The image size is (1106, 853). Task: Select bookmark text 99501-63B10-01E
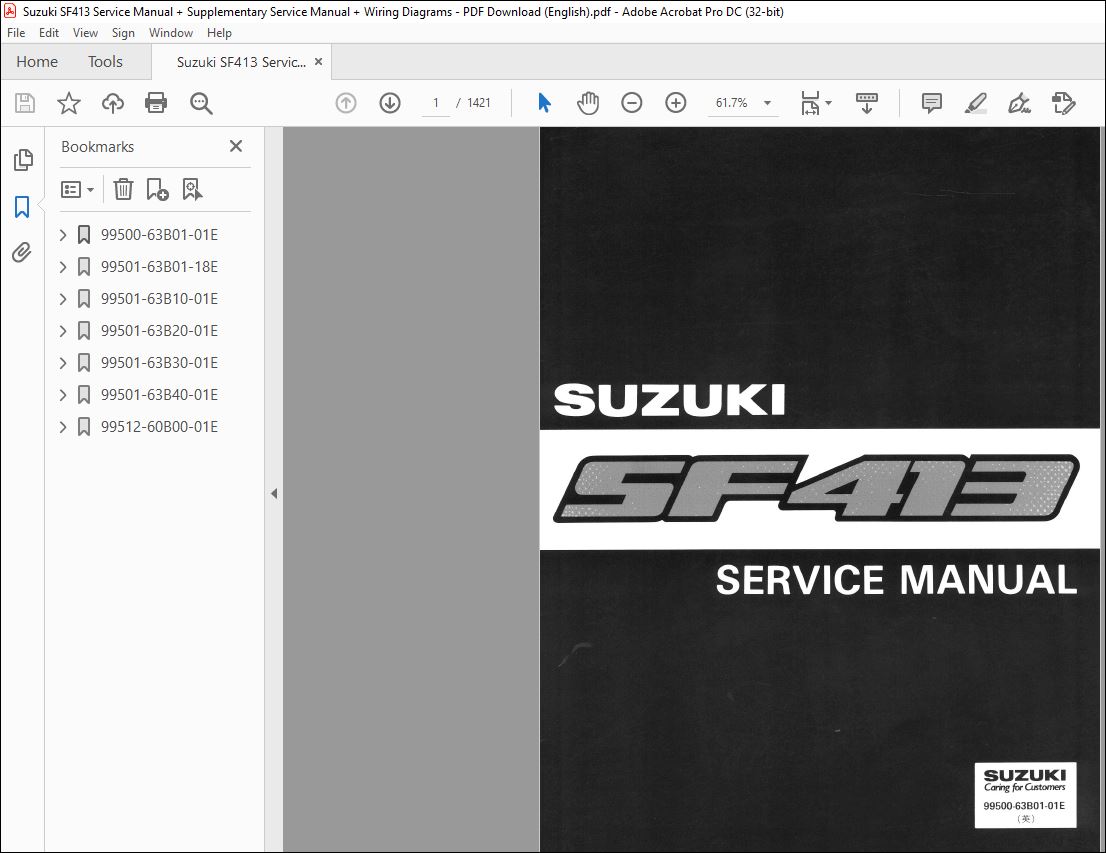click(159, 299)
